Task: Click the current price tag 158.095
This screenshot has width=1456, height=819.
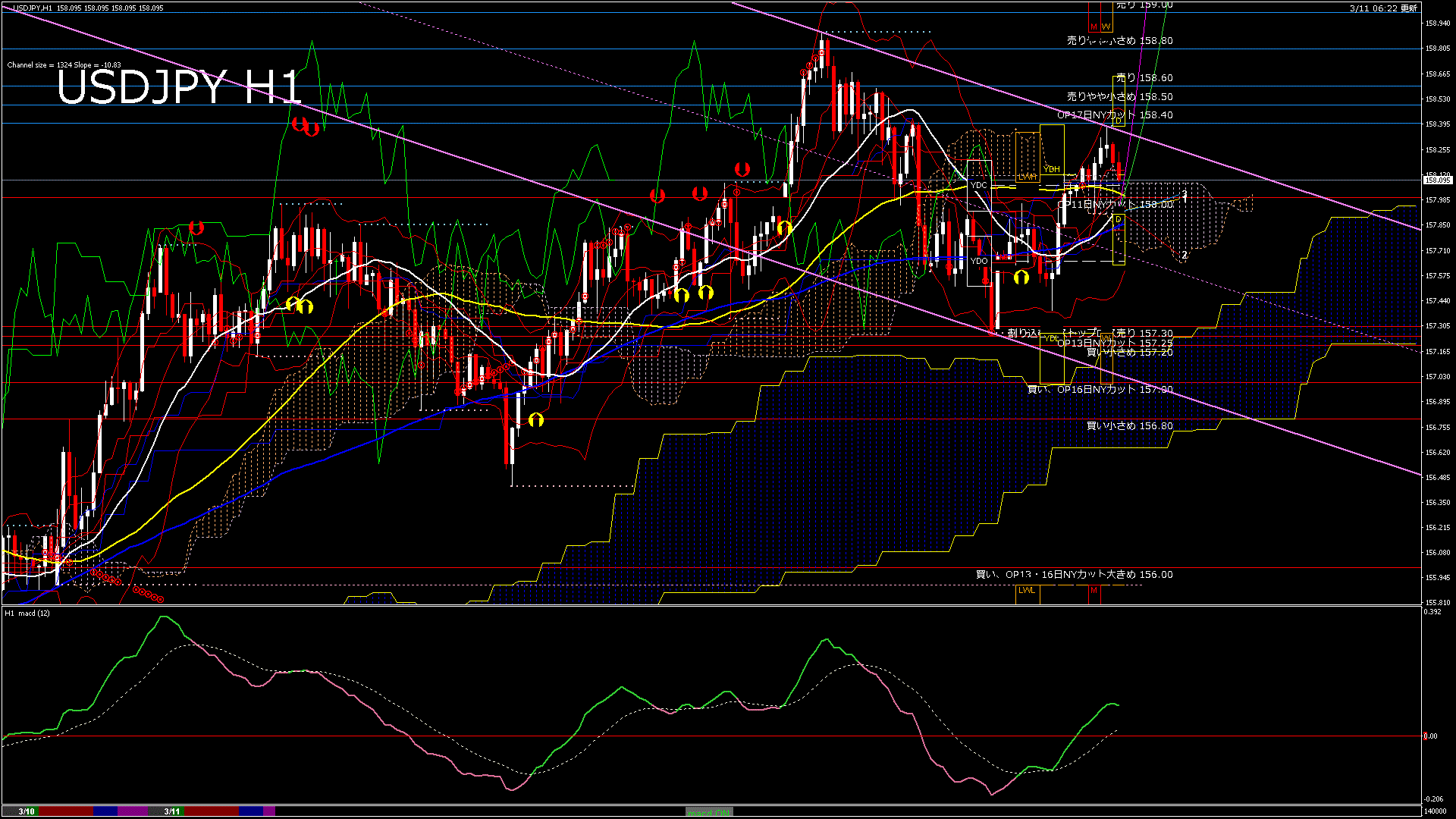Action: (x=1437, y=180)
